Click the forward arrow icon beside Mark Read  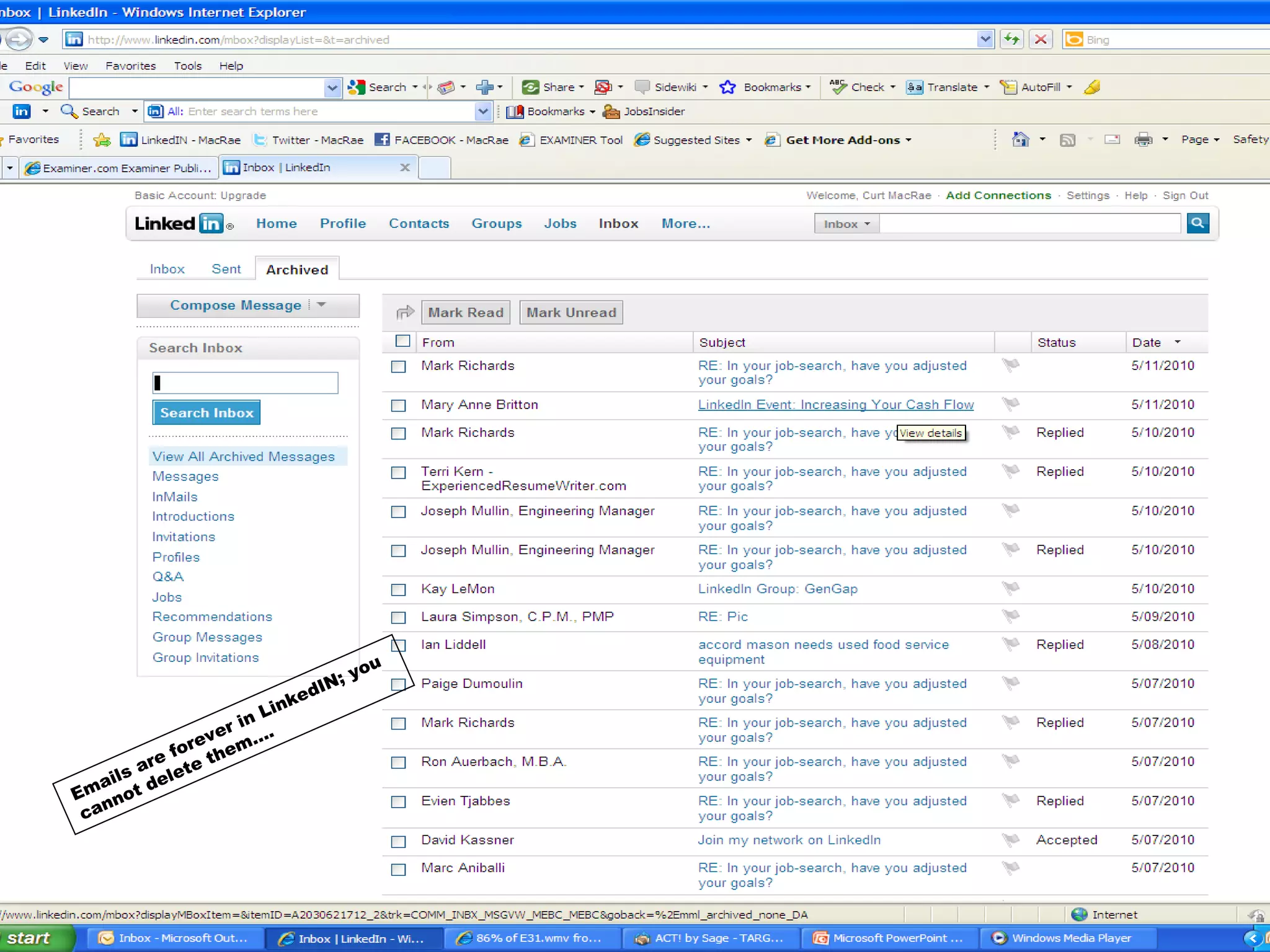click(404, 312)
